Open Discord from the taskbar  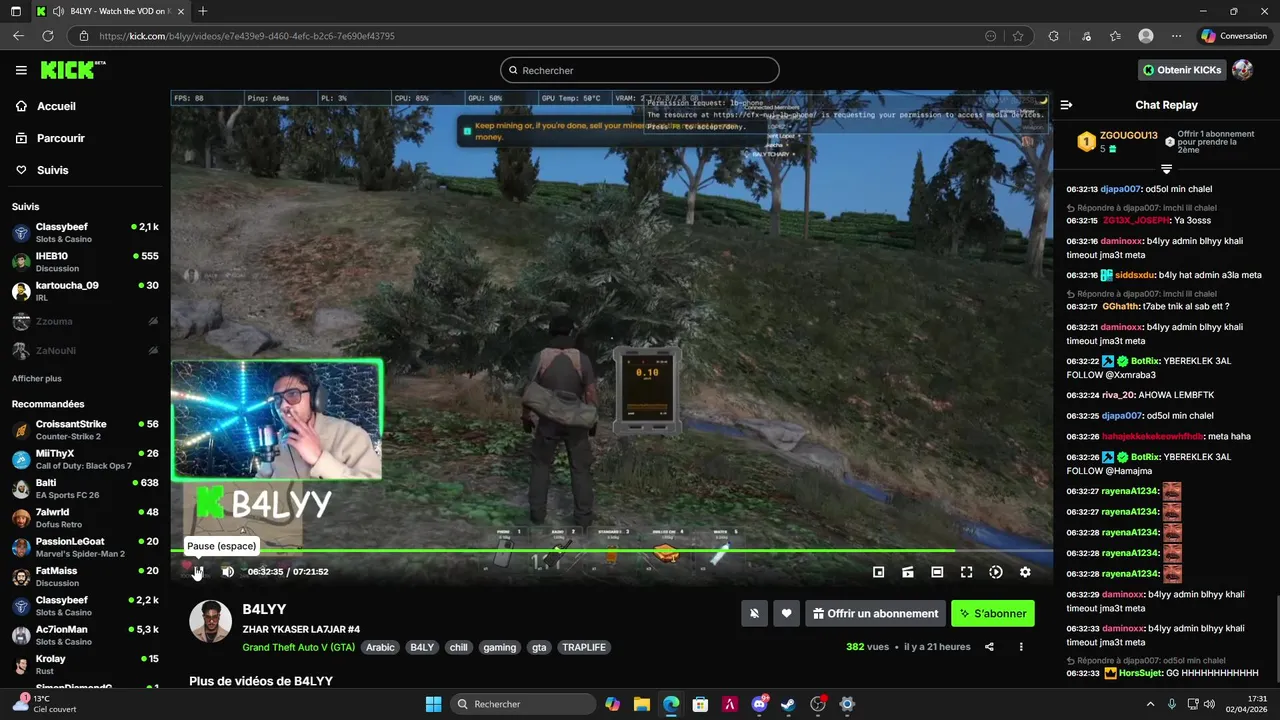pos(760,704)
